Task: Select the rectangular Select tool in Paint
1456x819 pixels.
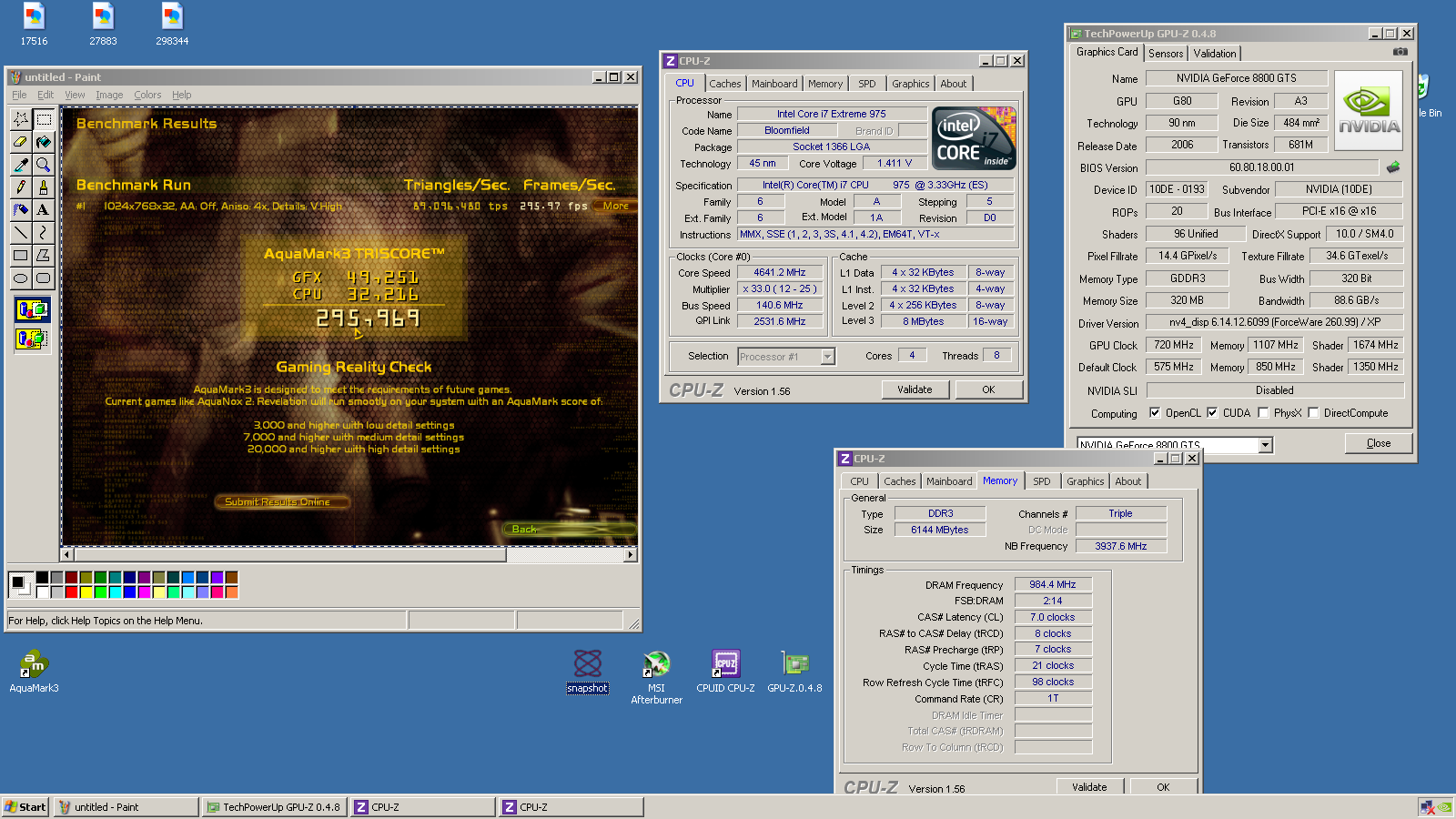Action: point(43,119)
